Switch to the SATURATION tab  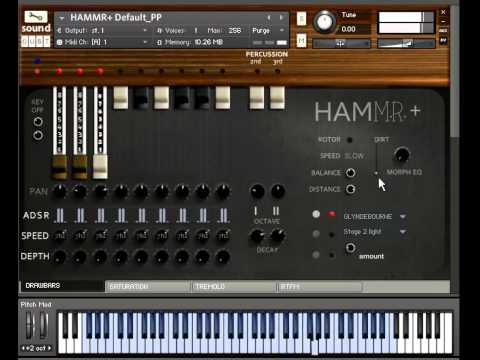148,287
